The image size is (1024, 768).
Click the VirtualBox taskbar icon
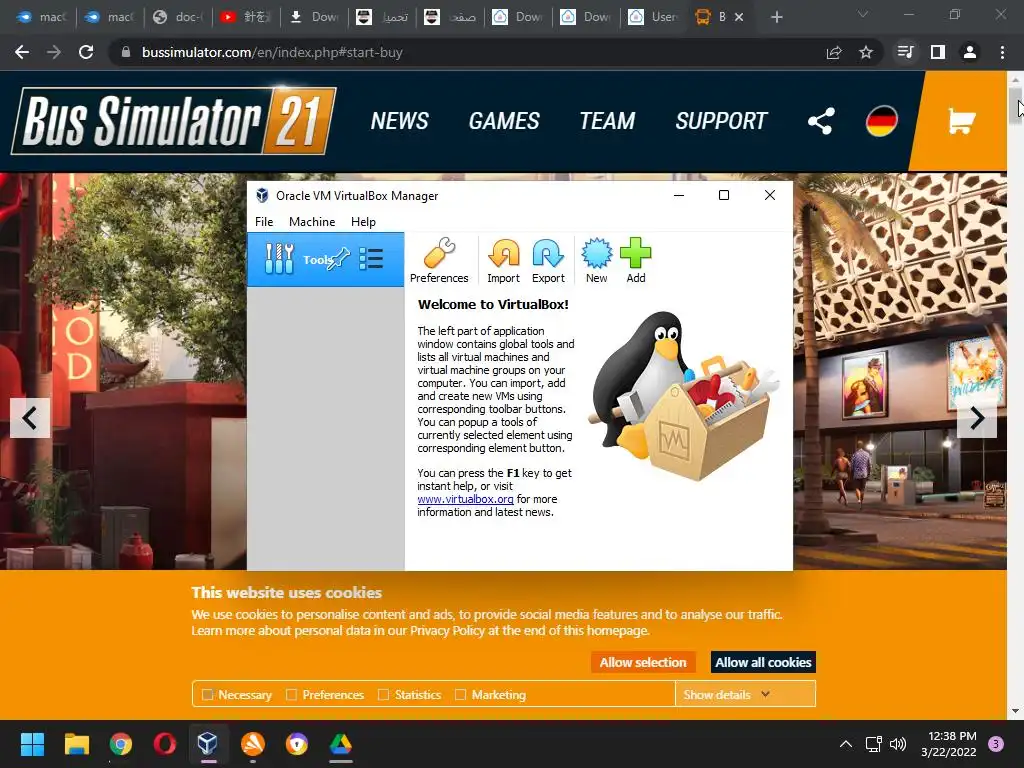click(208, 744)
